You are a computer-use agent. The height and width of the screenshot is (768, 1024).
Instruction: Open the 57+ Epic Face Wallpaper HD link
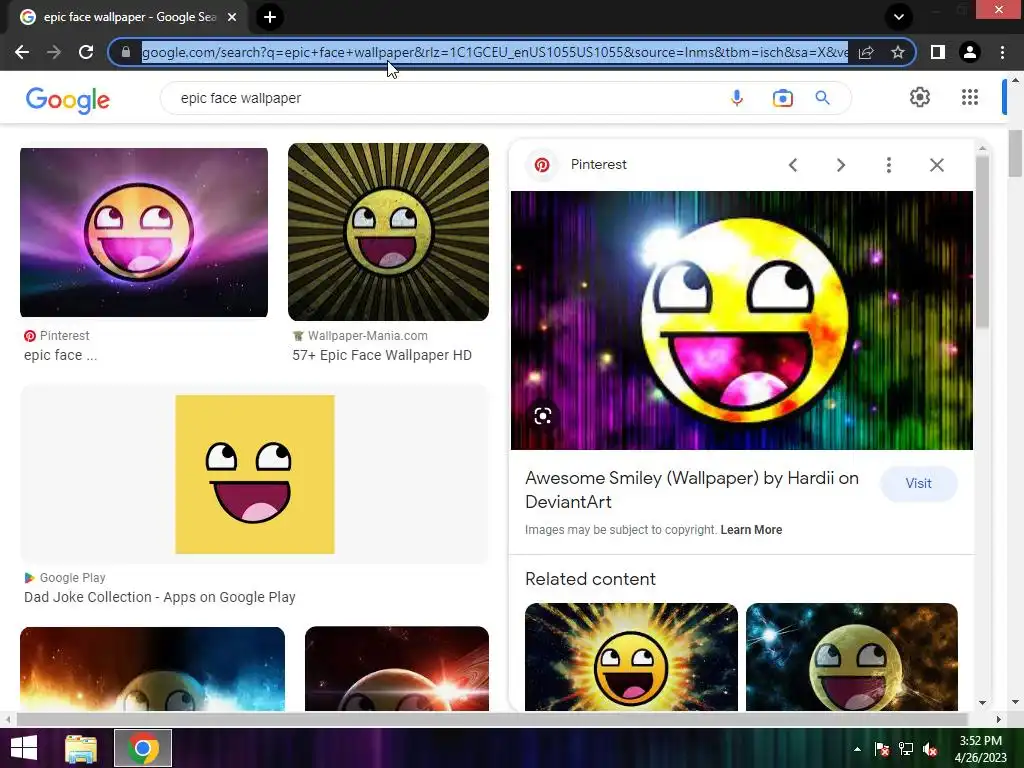[x=381, y=355]
